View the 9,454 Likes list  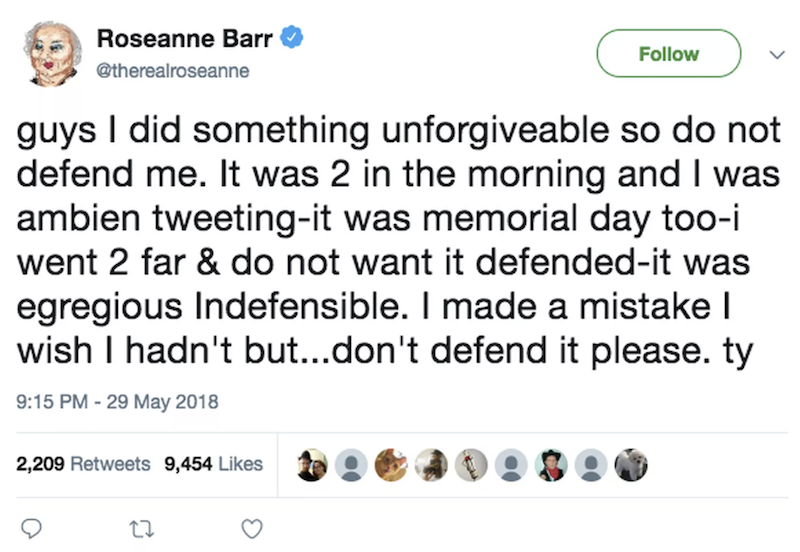click(213, 464)
